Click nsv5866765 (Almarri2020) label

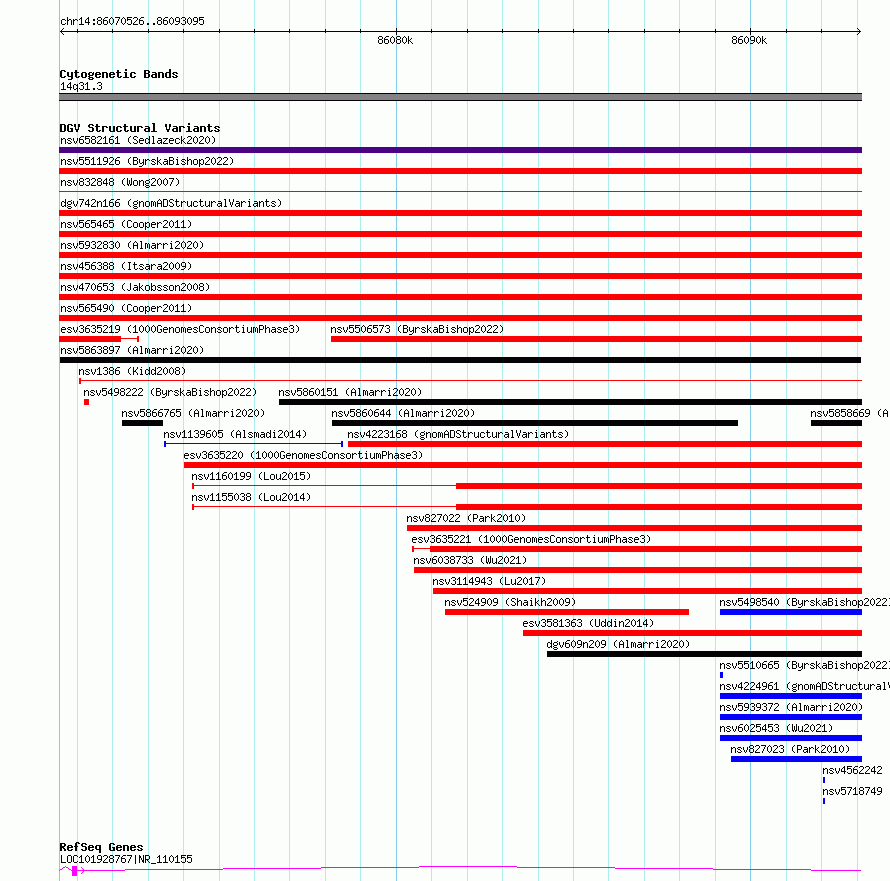pos(193,413)
